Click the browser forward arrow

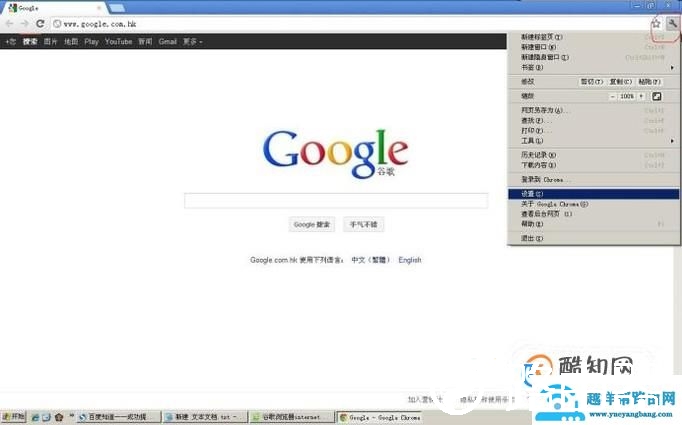click(x=25, y=23)
